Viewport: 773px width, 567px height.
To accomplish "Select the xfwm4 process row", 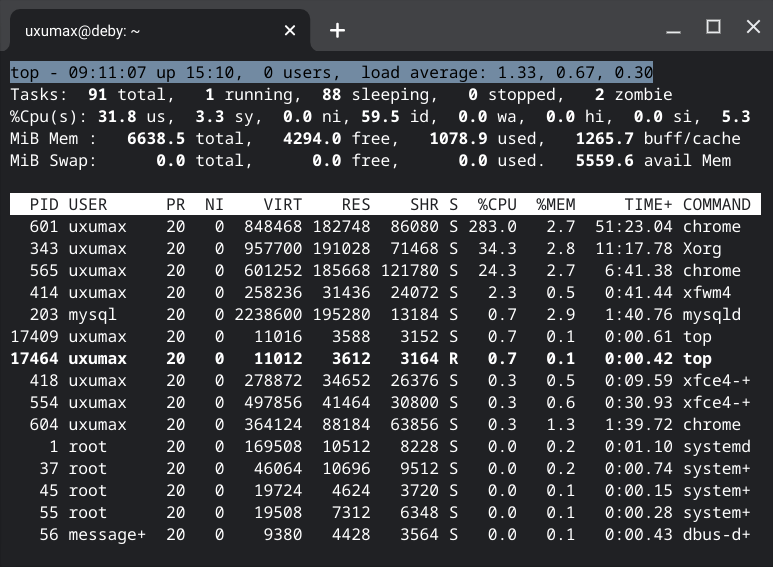I will coord(386,292).
